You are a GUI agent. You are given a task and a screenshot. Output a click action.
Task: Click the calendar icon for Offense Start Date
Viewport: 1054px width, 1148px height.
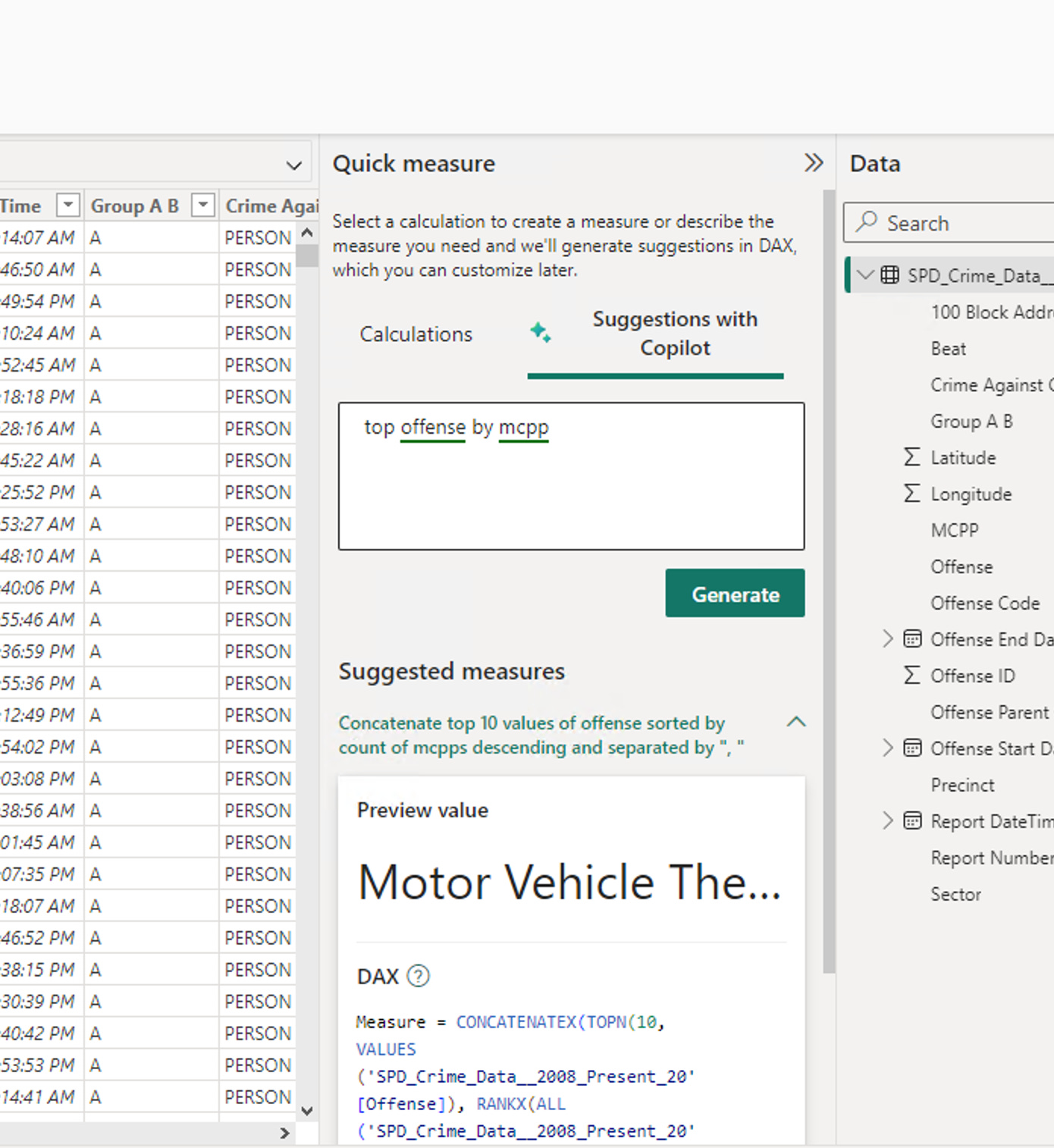pos(912,748)
